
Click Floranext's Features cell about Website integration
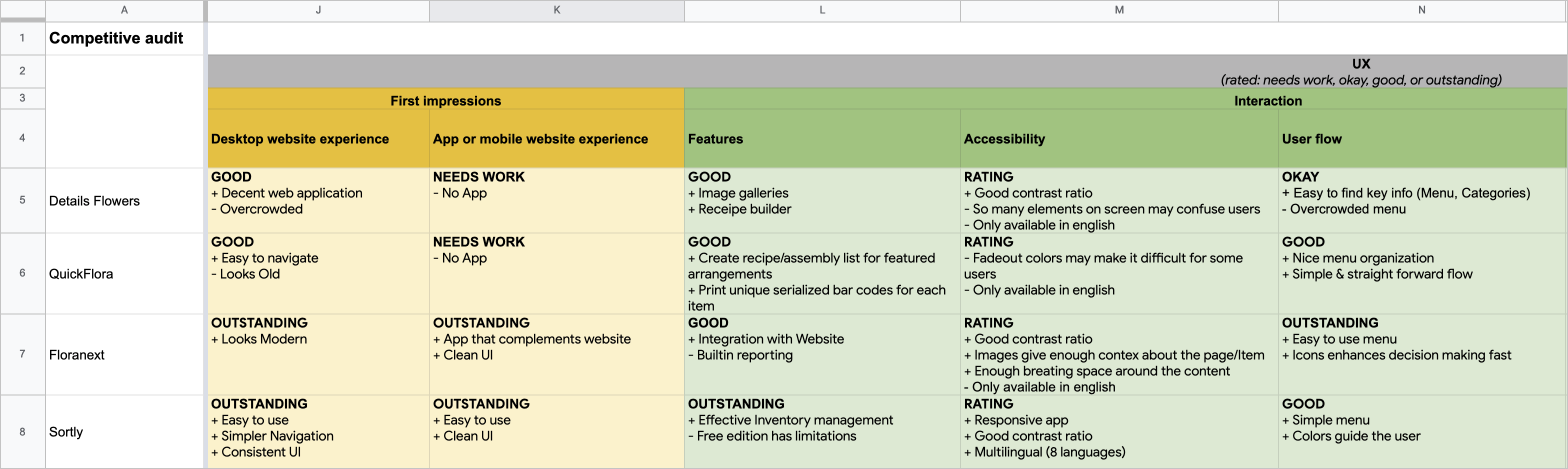tap(821, 354)
